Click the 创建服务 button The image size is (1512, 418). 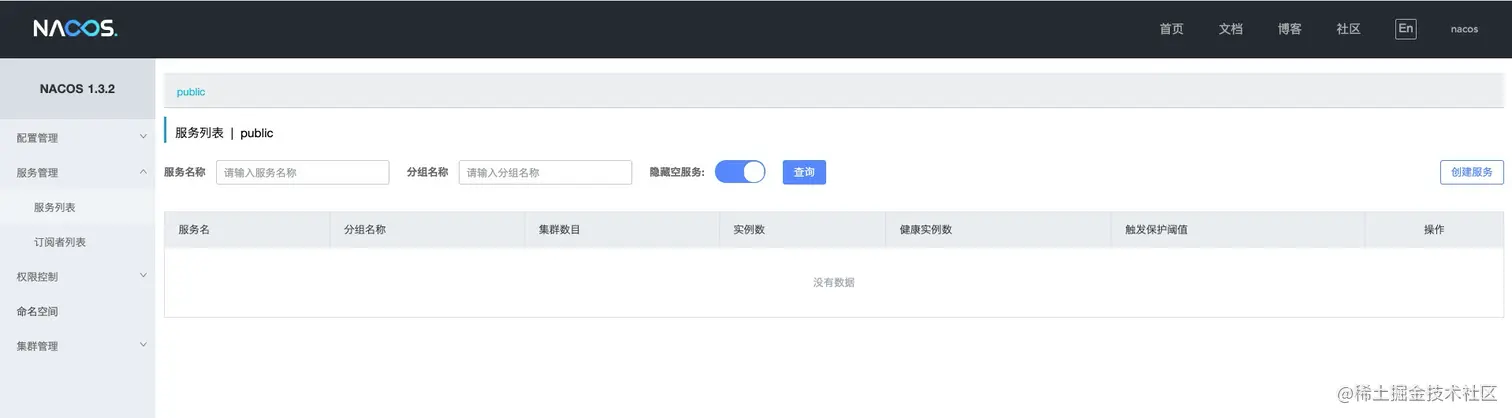click(1472, 172)
